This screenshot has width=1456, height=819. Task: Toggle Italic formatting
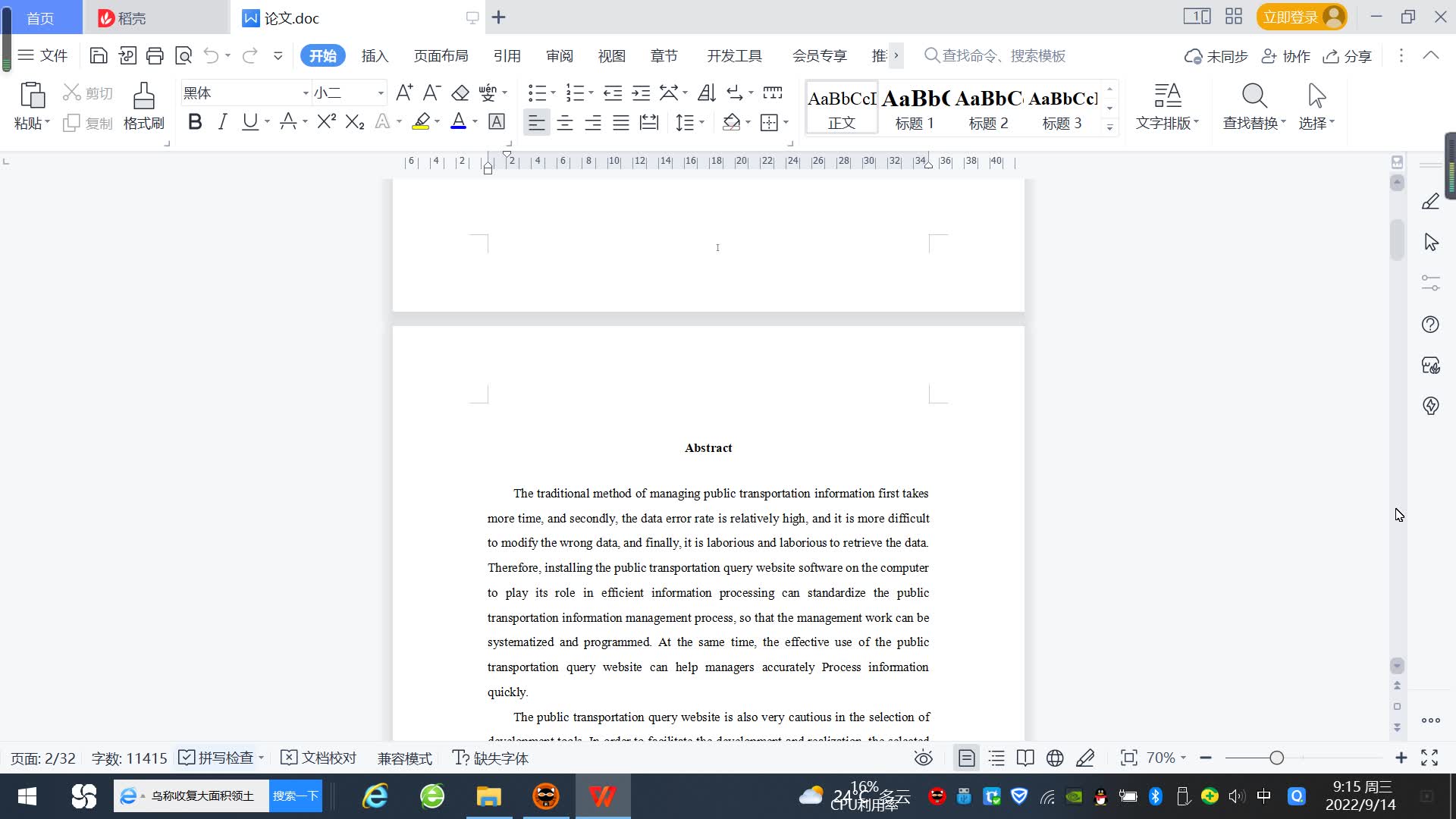click(x=222, y=121)
